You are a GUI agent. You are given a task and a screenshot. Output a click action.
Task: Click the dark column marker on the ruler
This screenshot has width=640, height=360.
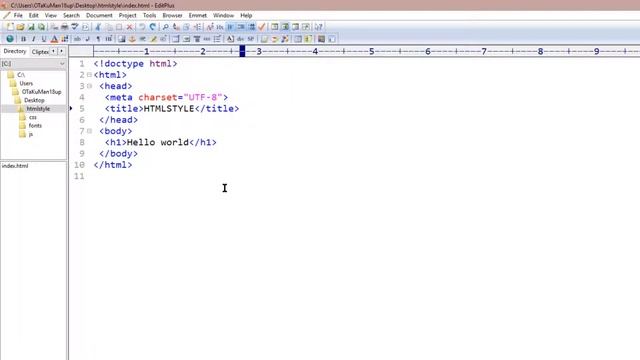242,51
